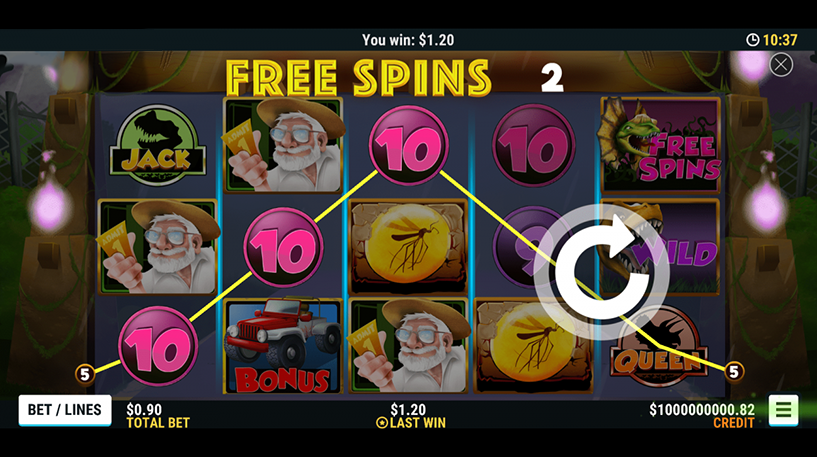The height and width of the screenshot is (457, 817).
Task: Close the game with the X icon
Action: coord(781,65)
